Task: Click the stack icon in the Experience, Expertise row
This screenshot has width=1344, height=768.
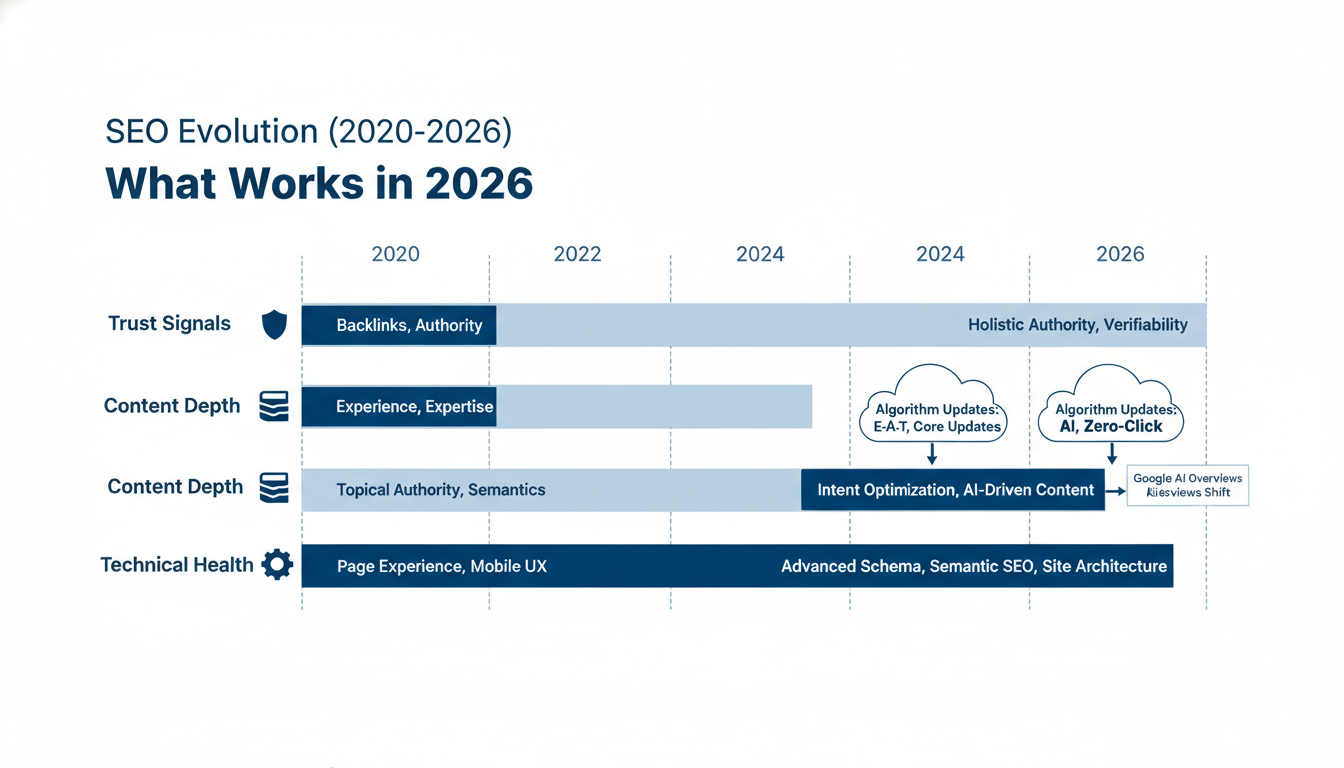Action: pos(274,406)
